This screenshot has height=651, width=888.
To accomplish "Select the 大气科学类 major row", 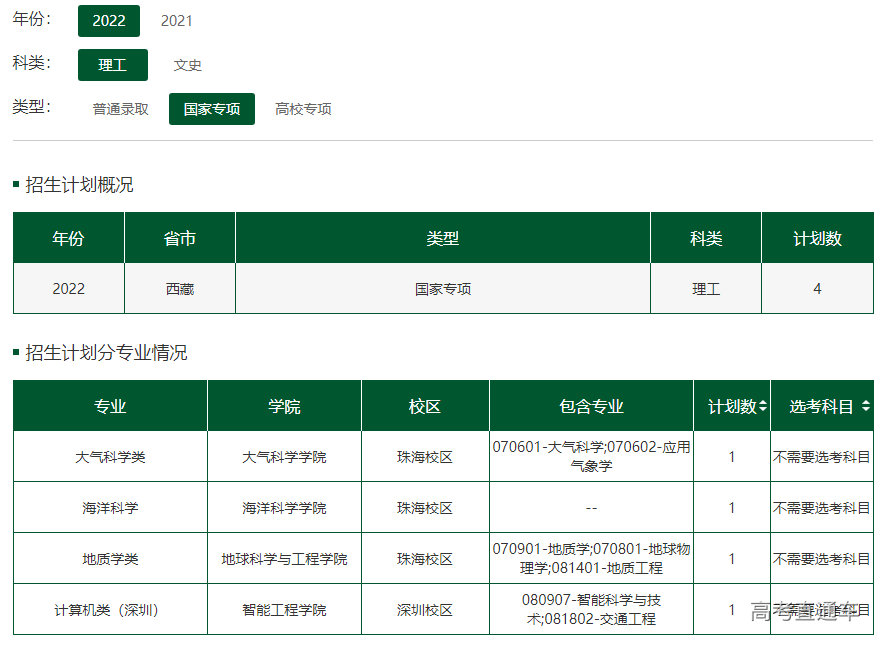I will click(110, 457).
